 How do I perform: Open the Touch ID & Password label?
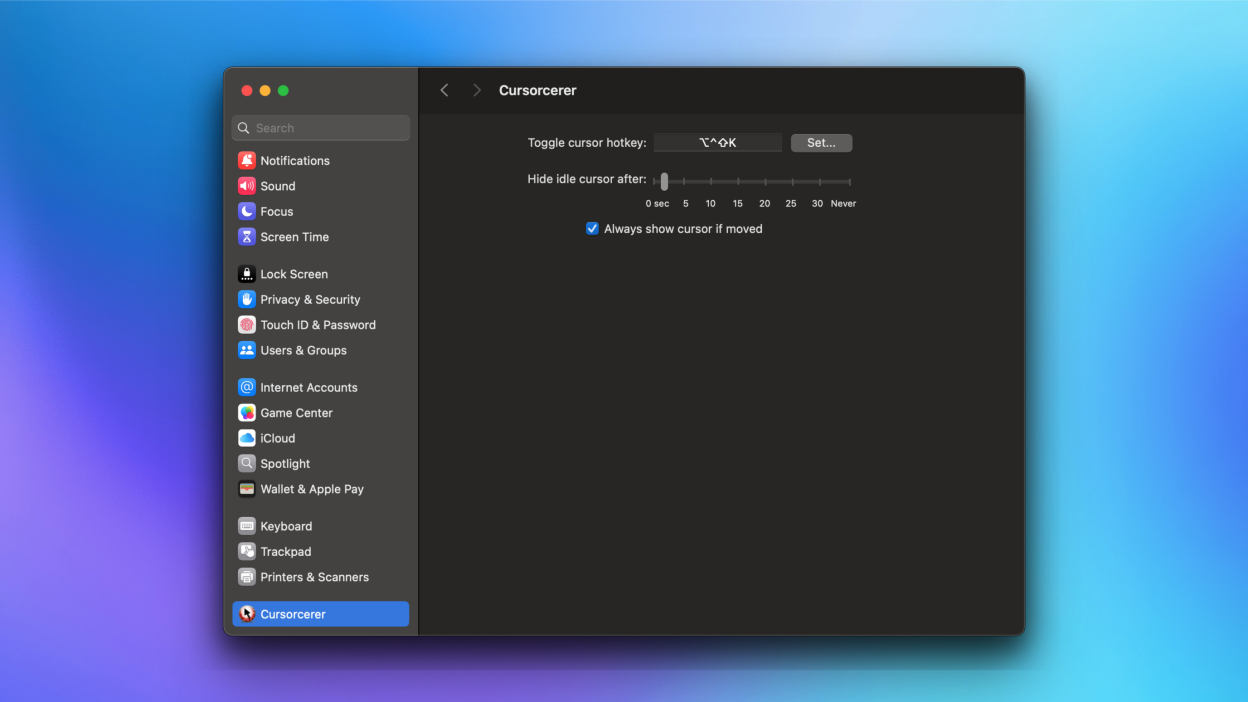pos(318,325)
